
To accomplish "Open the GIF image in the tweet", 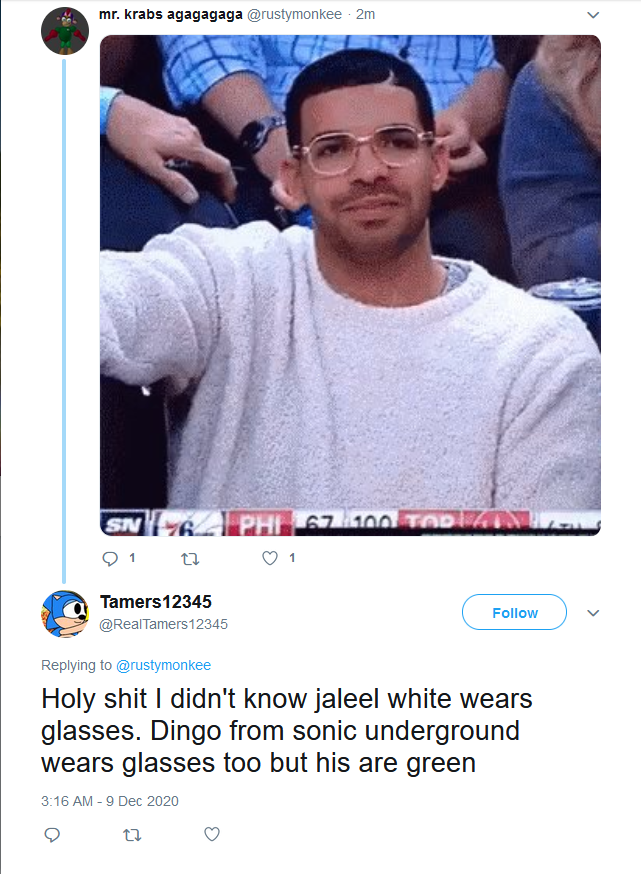I will point(350,285).
